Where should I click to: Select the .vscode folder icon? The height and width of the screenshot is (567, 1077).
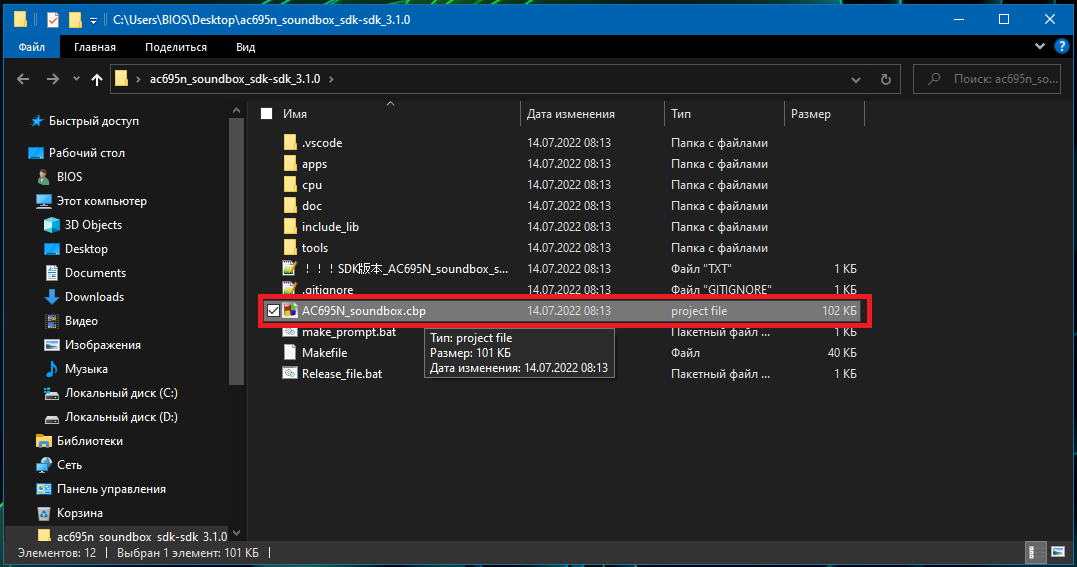290,143
